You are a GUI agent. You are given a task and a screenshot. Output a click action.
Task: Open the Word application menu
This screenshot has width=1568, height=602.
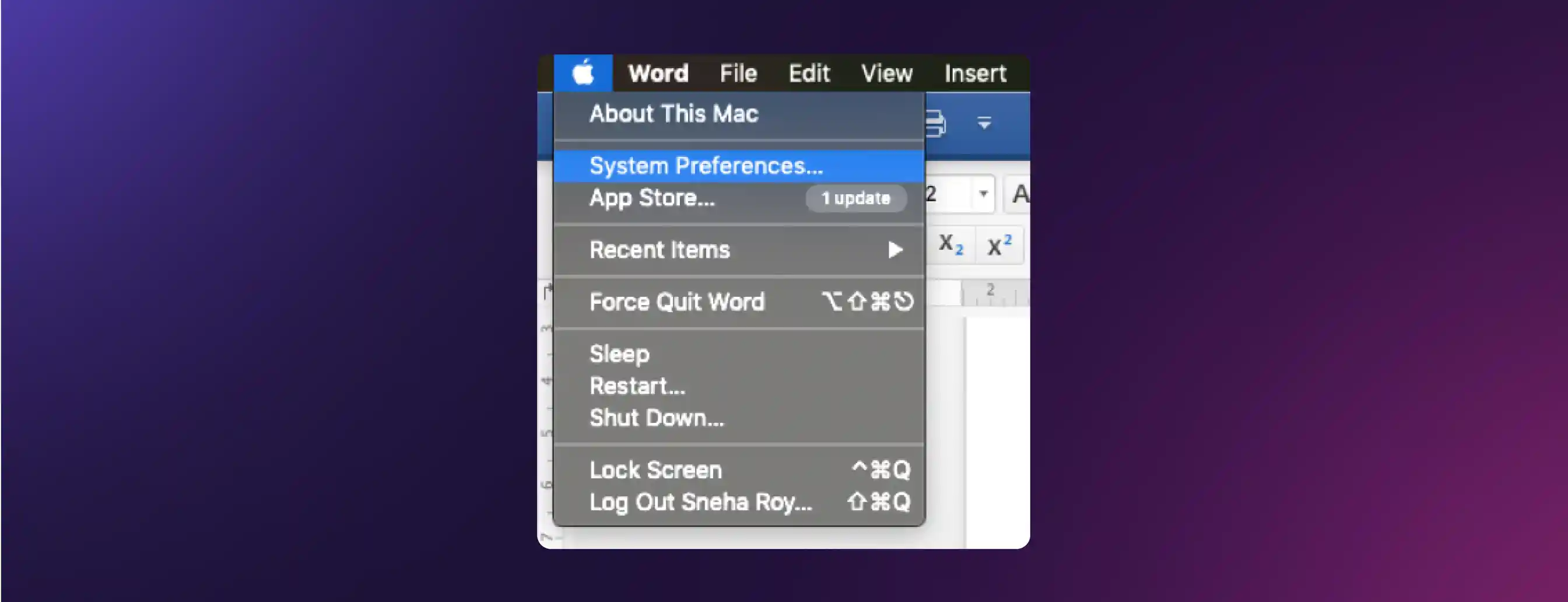pyautogui.click(x=658, y=73)
